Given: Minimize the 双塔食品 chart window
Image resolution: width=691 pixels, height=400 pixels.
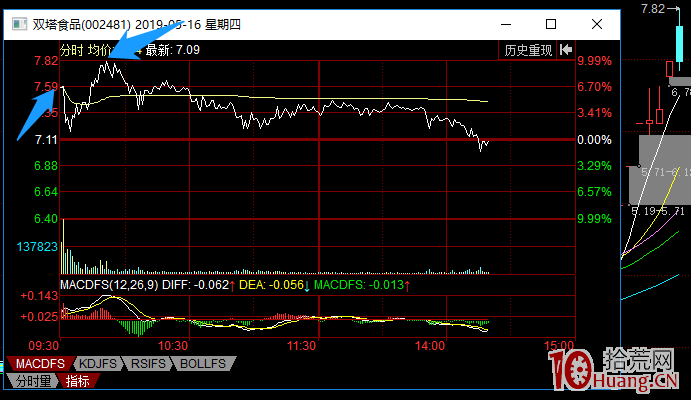Looking at the screenshot, I should coord(506,24).
